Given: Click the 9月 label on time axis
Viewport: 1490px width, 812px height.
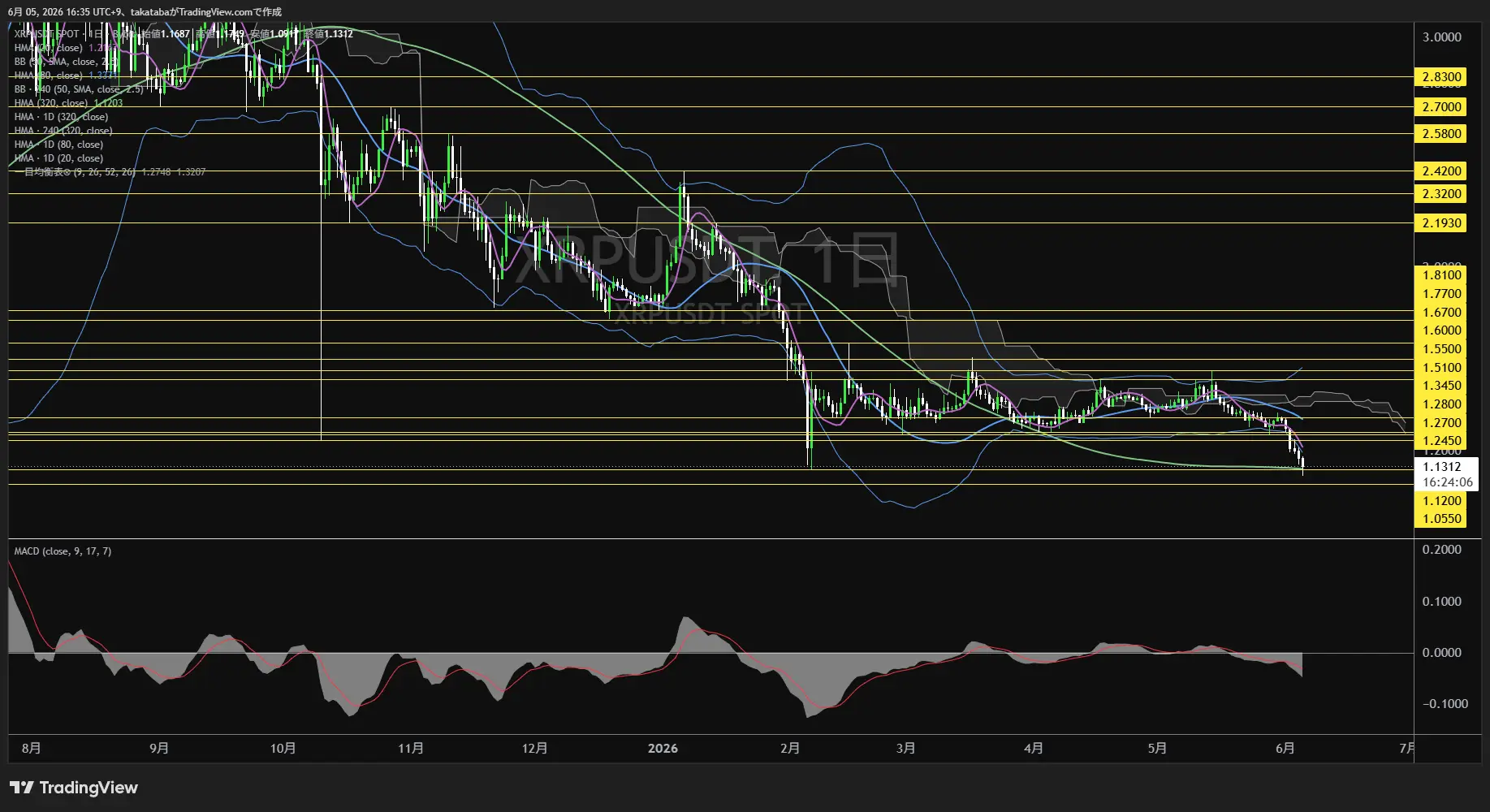Looking at the screenshot, I should (159, 748).
